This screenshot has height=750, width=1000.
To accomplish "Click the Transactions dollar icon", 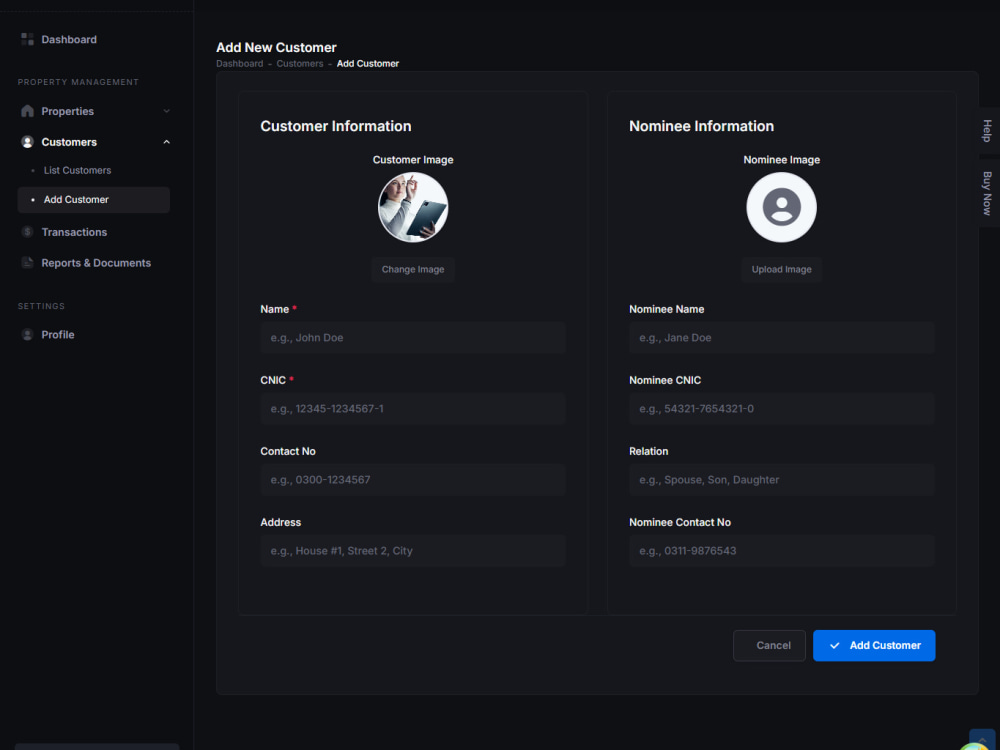I will click(x=27, y=232).
